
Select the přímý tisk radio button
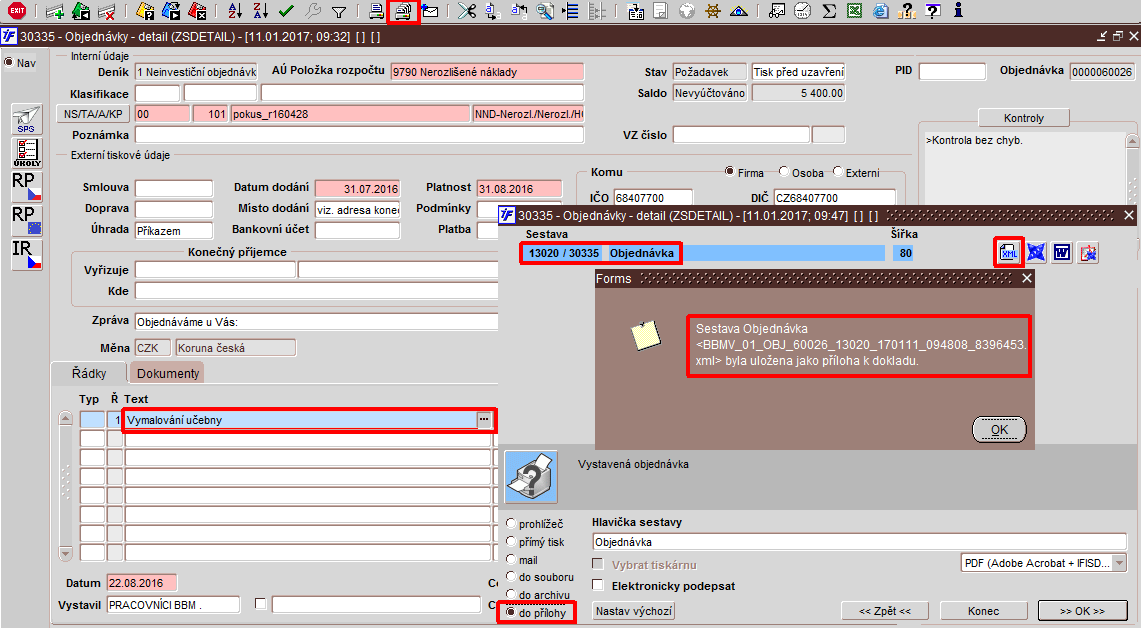click(511, 541)
